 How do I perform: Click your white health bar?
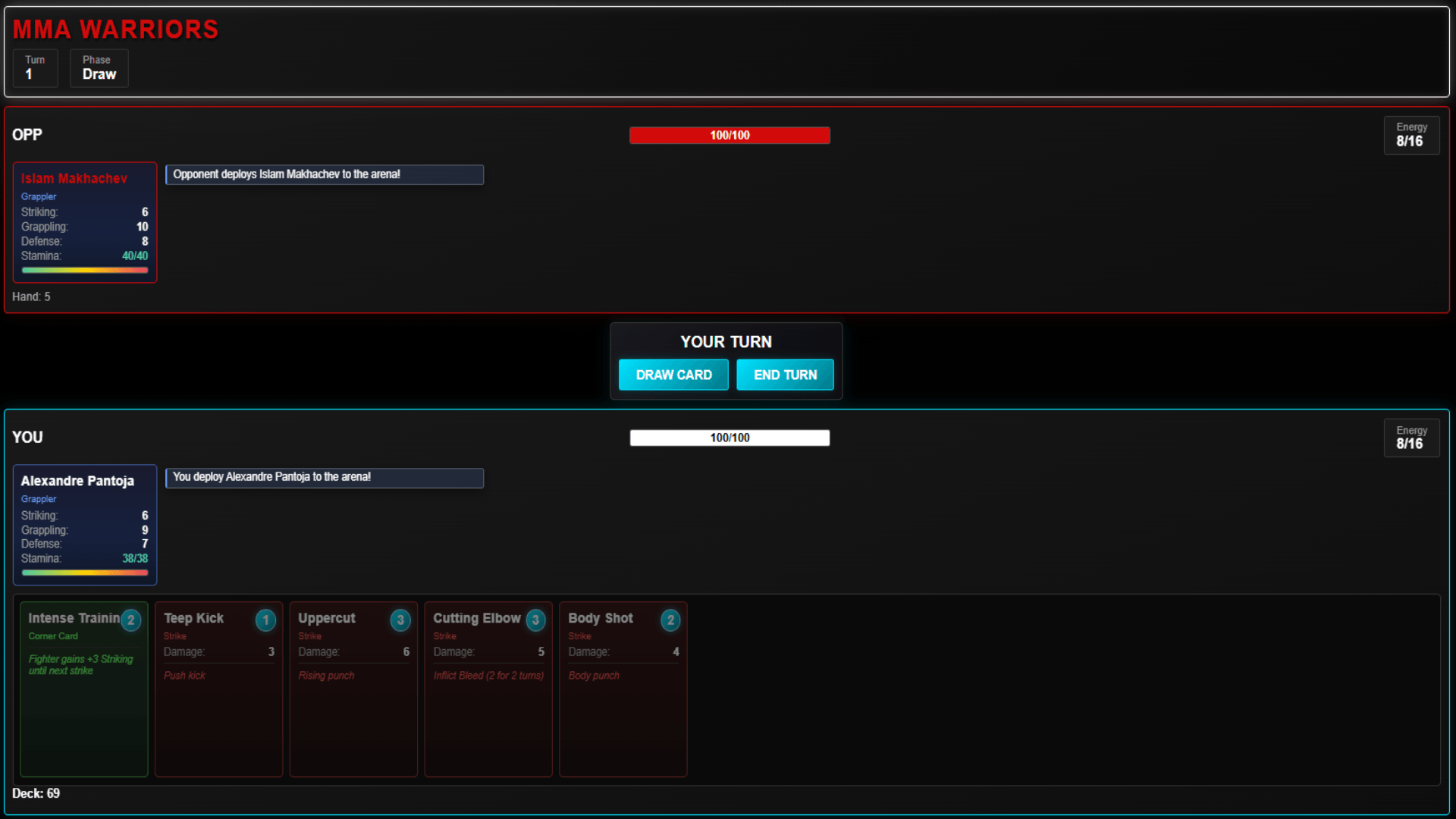[730, 438]
